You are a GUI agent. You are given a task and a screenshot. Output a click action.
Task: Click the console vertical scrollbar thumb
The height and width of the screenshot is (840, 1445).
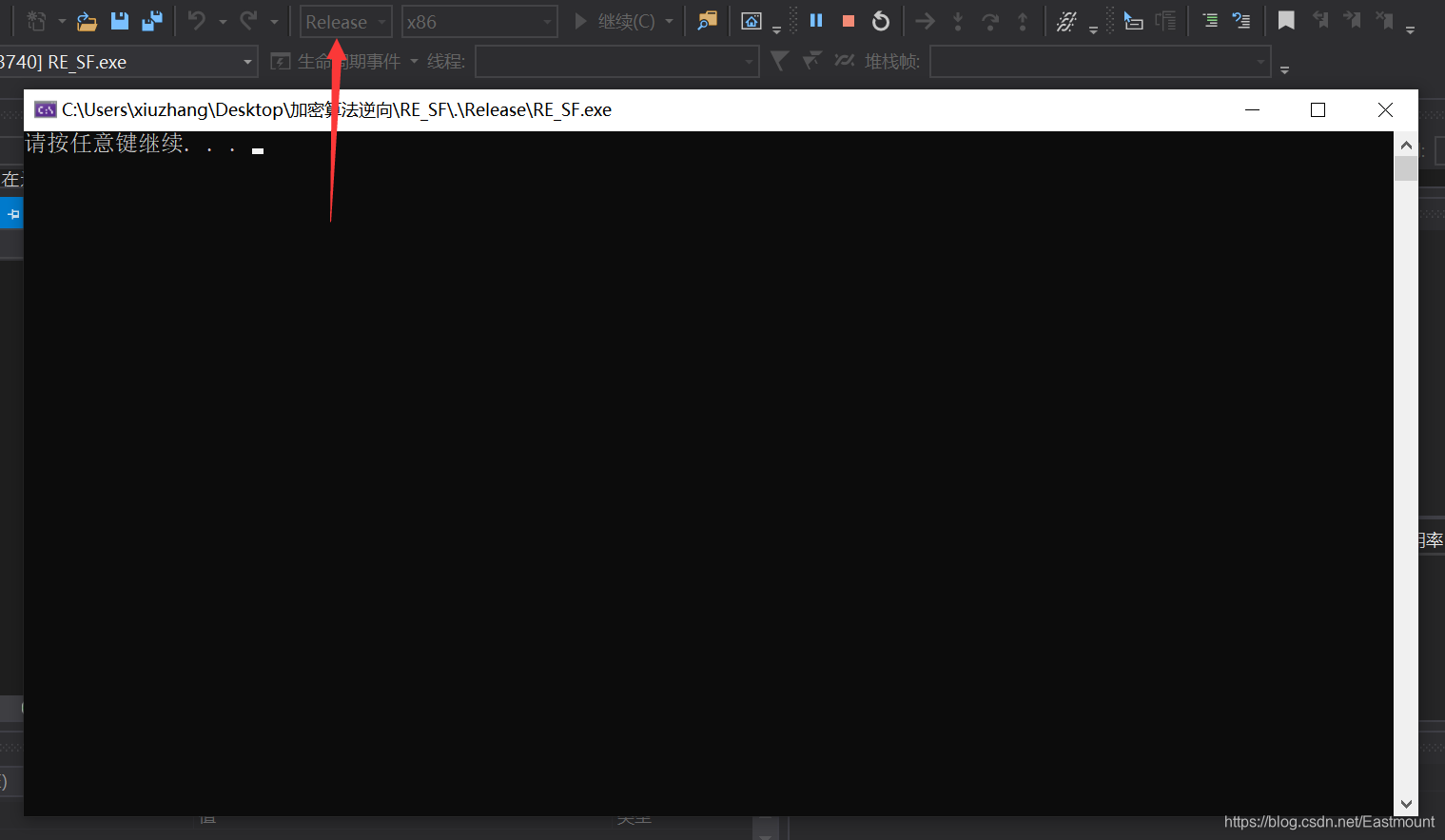(1406, 169)
